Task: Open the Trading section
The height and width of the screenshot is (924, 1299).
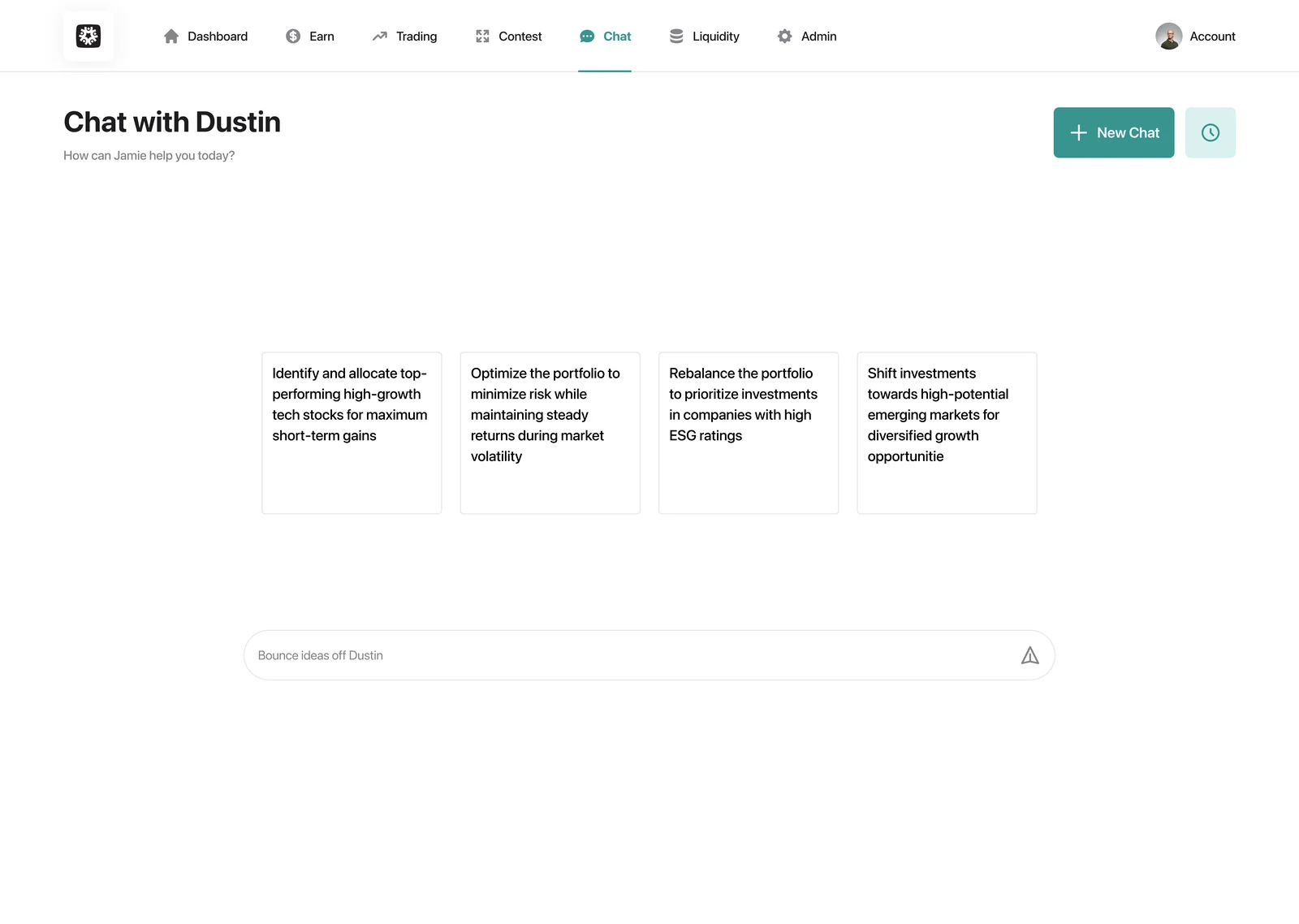Action: coord(416,37)
